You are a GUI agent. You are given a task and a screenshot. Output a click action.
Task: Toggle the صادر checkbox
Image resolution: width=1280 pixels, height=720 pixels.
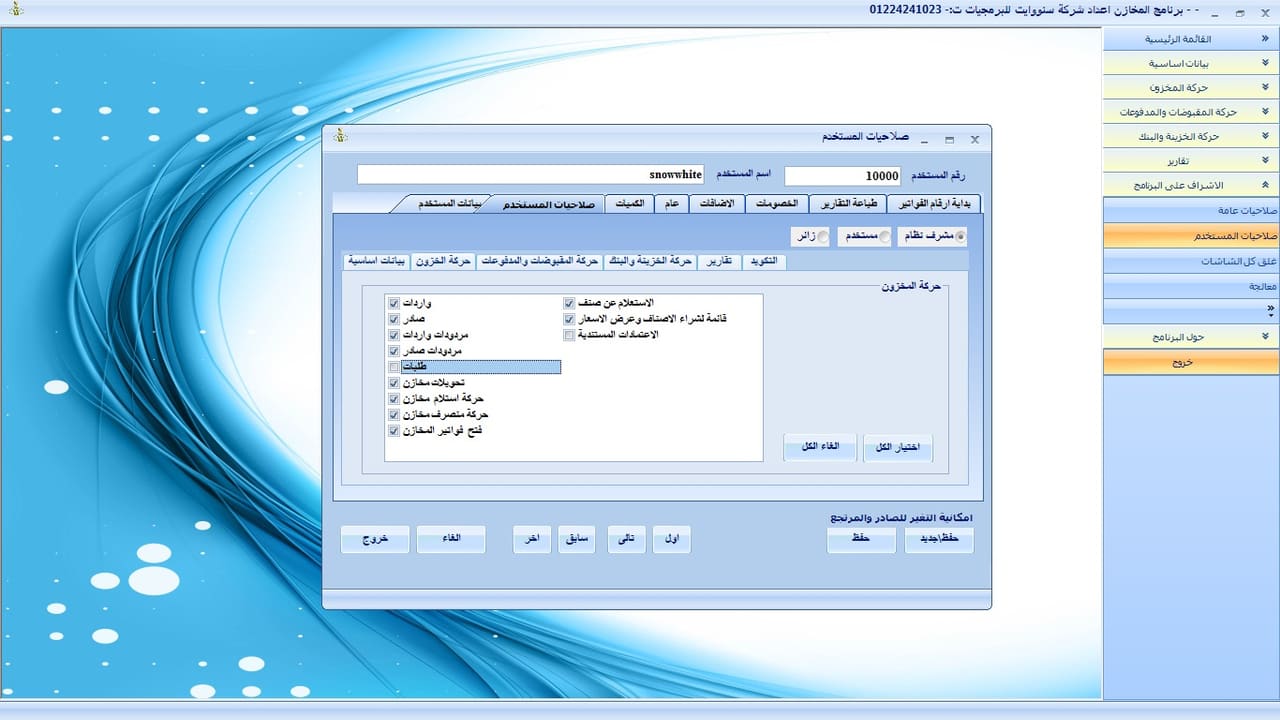[393, 319]
